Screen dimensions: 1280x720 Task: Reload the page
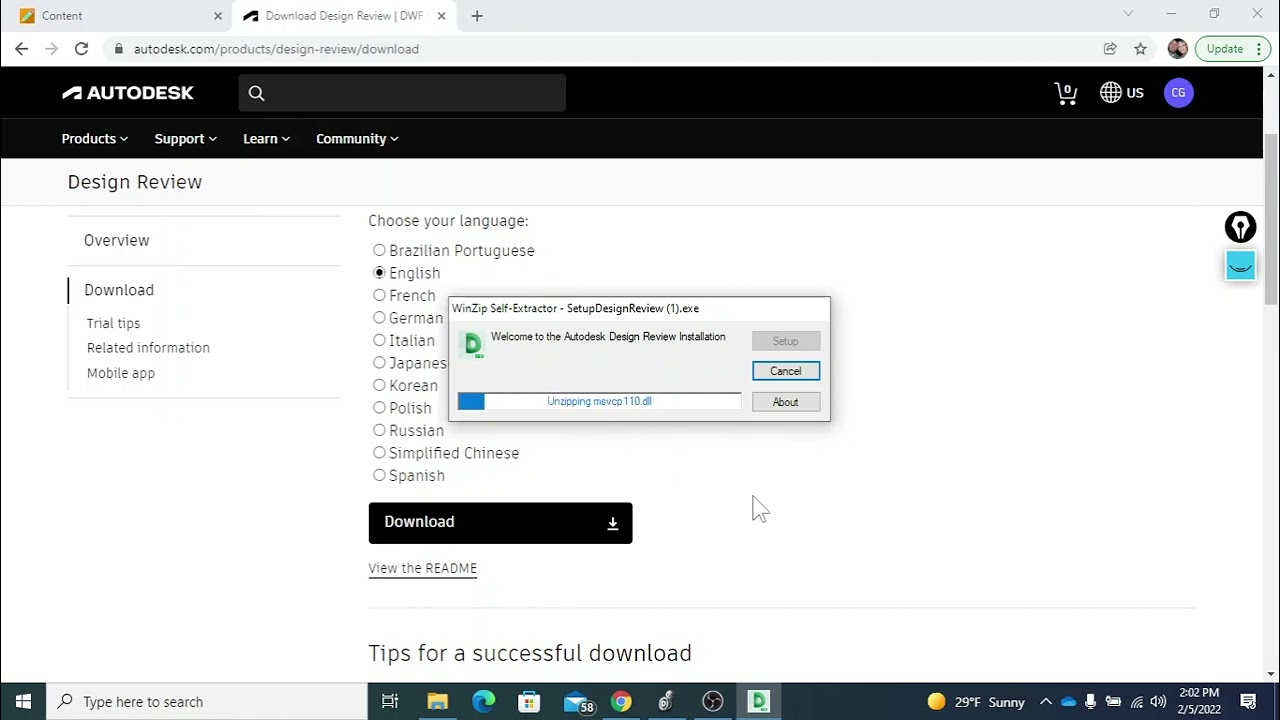click(x=81, y=49)
